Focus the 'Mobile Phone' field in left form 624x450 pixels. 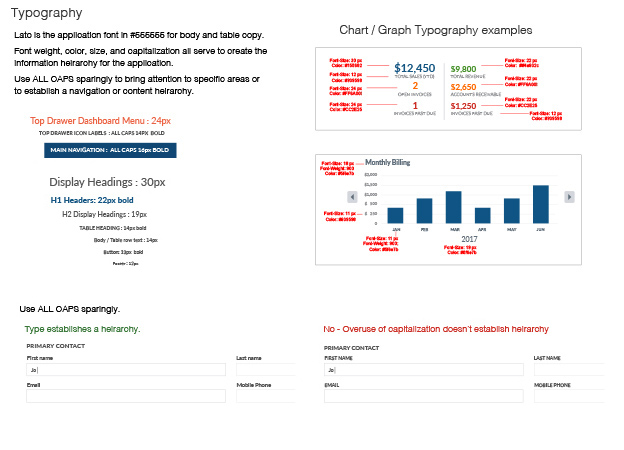pos(265,396)
